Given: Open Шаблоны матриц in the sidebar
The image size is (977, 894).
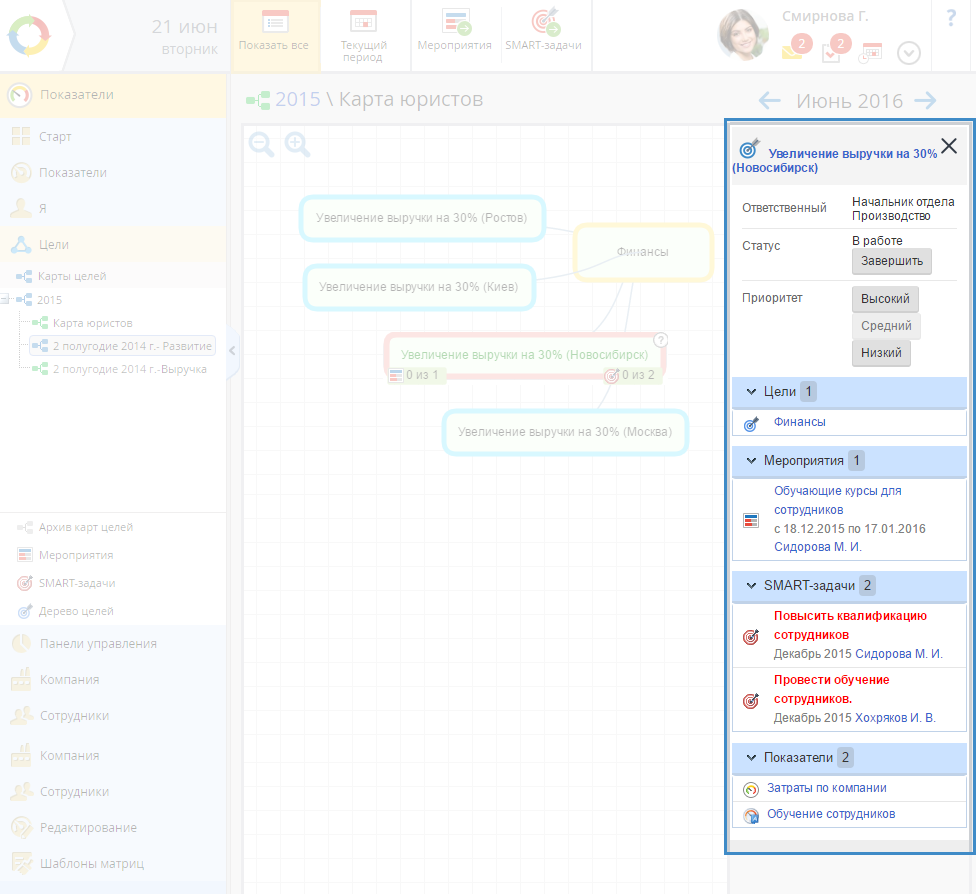Looking at the screenshot, I should pyautogui.click(x=113, y=864).
